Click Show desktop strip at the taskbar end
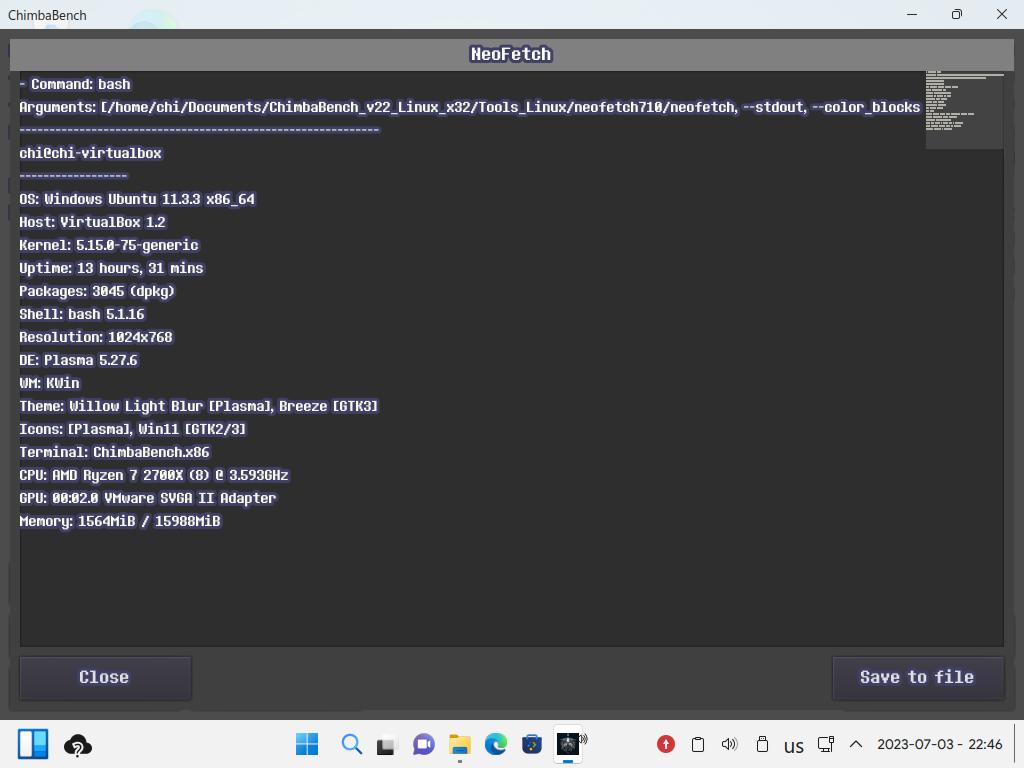The image size is (1024, 768). click(x=1019, y=744)
